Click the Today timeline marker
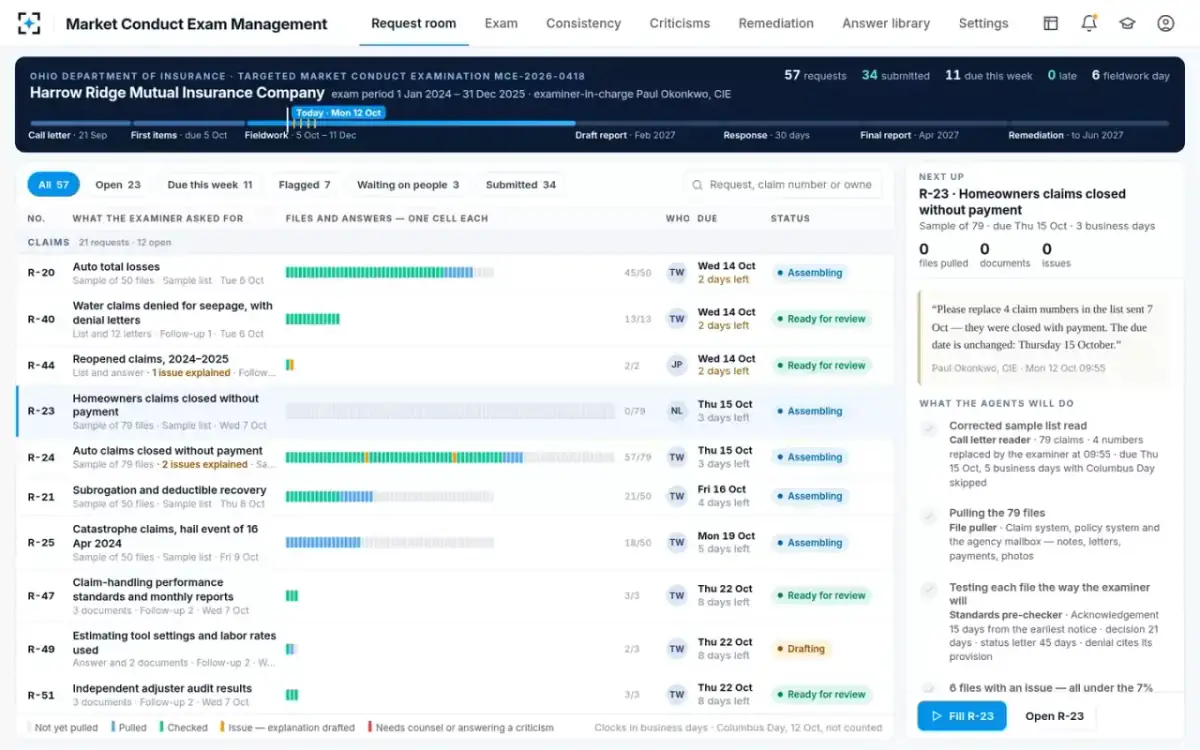 [x=338, y=113]
